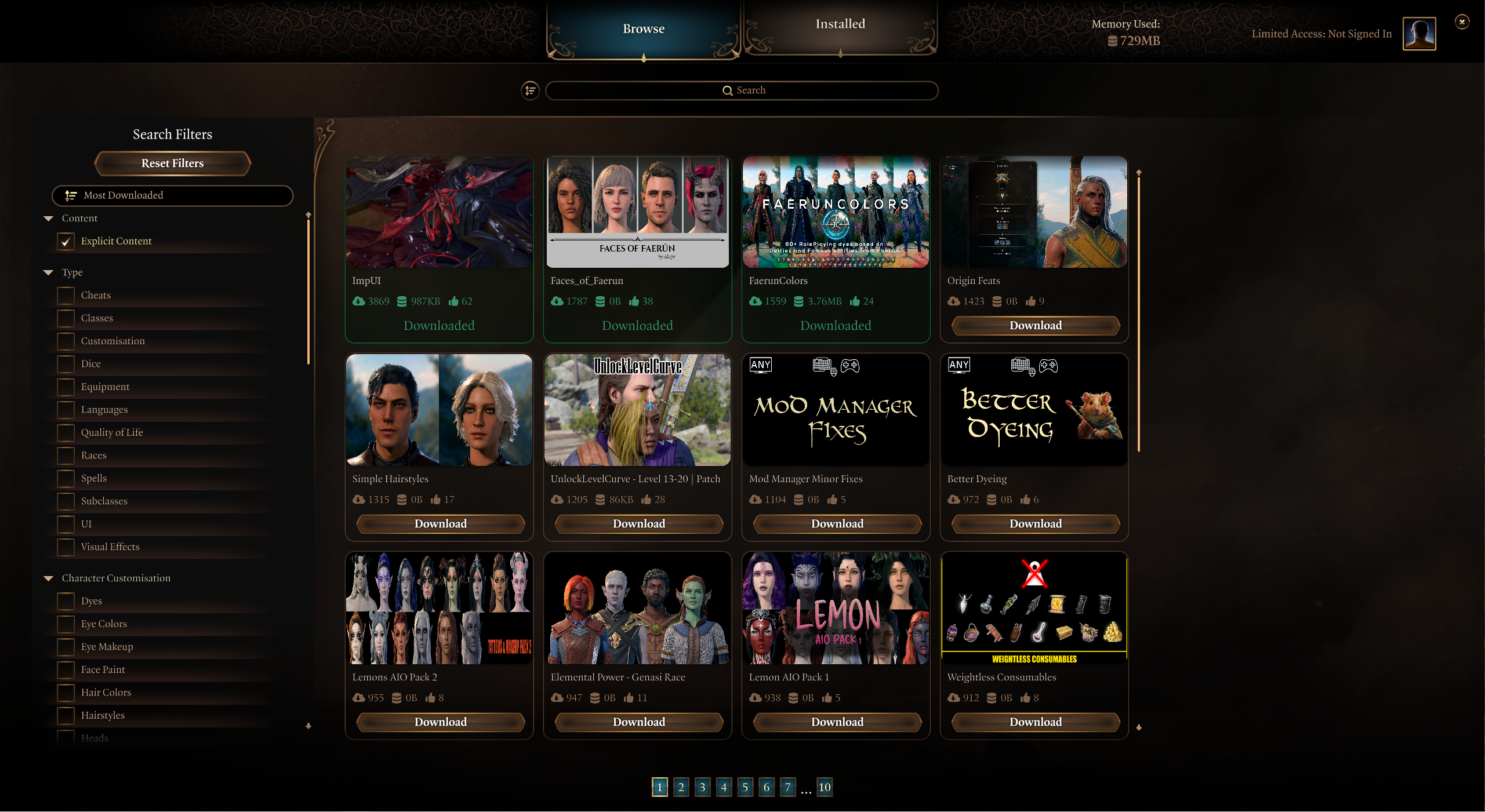1485x812 pixels.
Task: Click the filter/sort icon left of search bar
Action: 529,90
